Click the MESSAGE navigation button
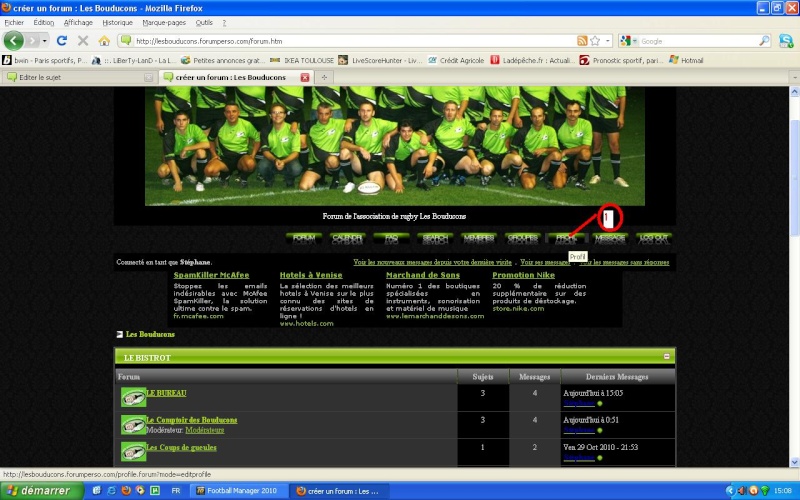The image size is (800, 500). pyautogui.click(x=610, y=238)
